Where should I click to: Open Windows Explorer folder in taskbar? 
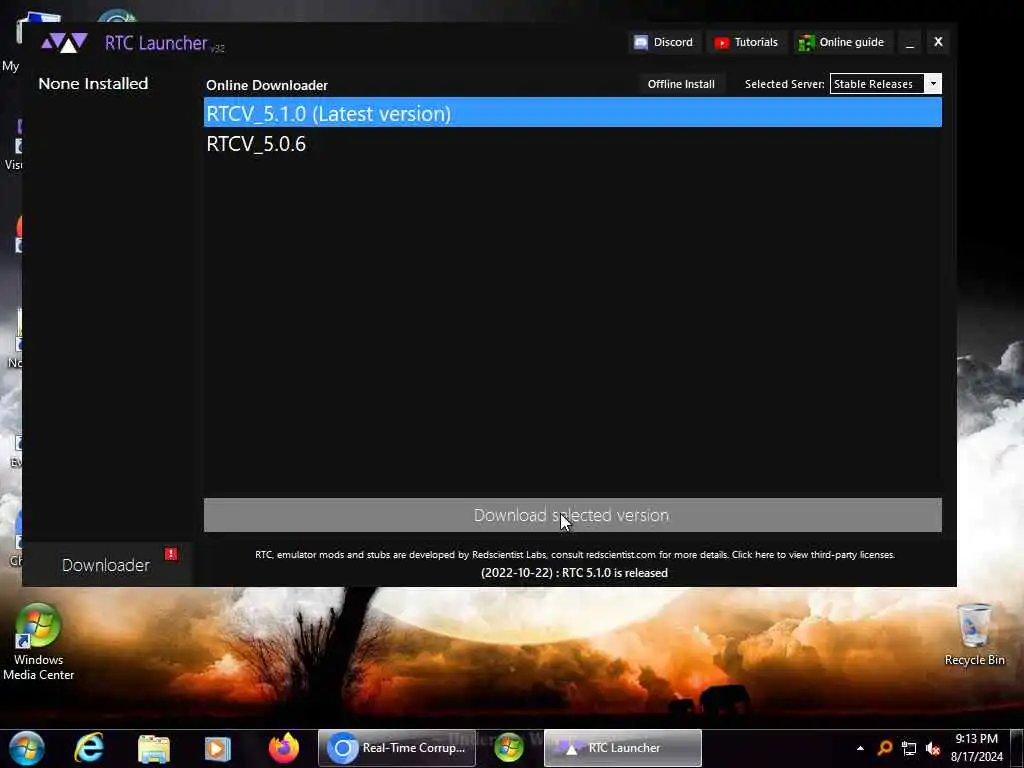[x=154, y=748]
